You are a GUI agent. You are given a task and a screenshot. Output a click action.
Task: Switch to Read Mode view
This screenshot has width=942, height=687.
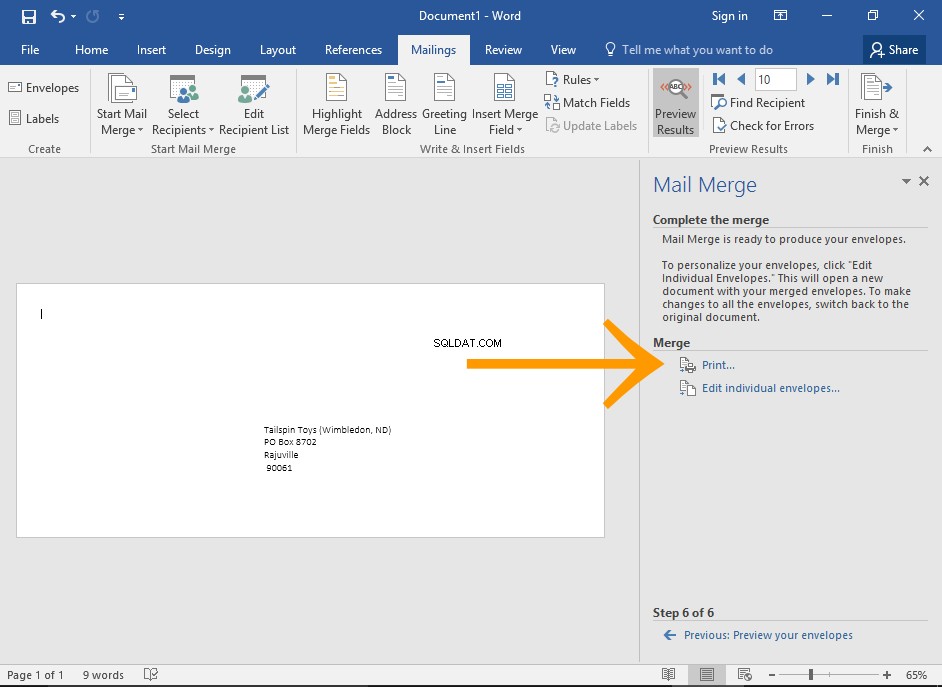coord(668,674)
